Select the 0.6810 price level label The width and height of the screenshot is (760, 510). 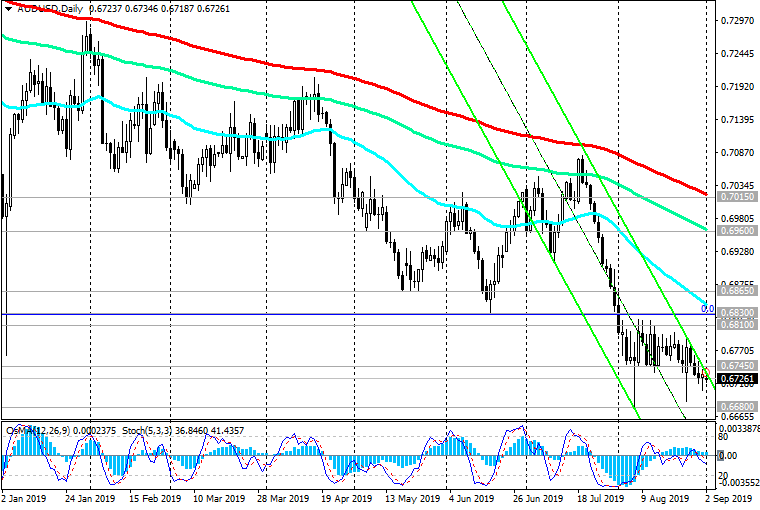(x=736, y=325)
